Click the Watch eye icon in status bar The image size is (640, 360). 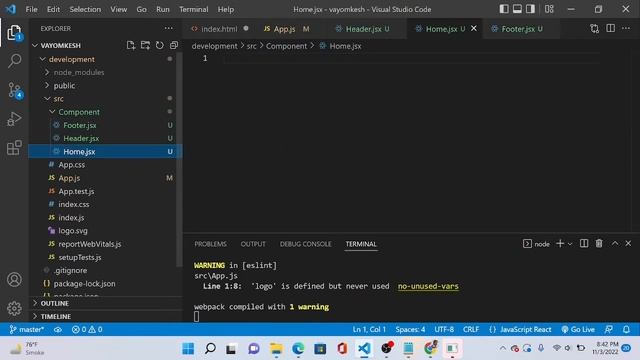coord(58,329)
